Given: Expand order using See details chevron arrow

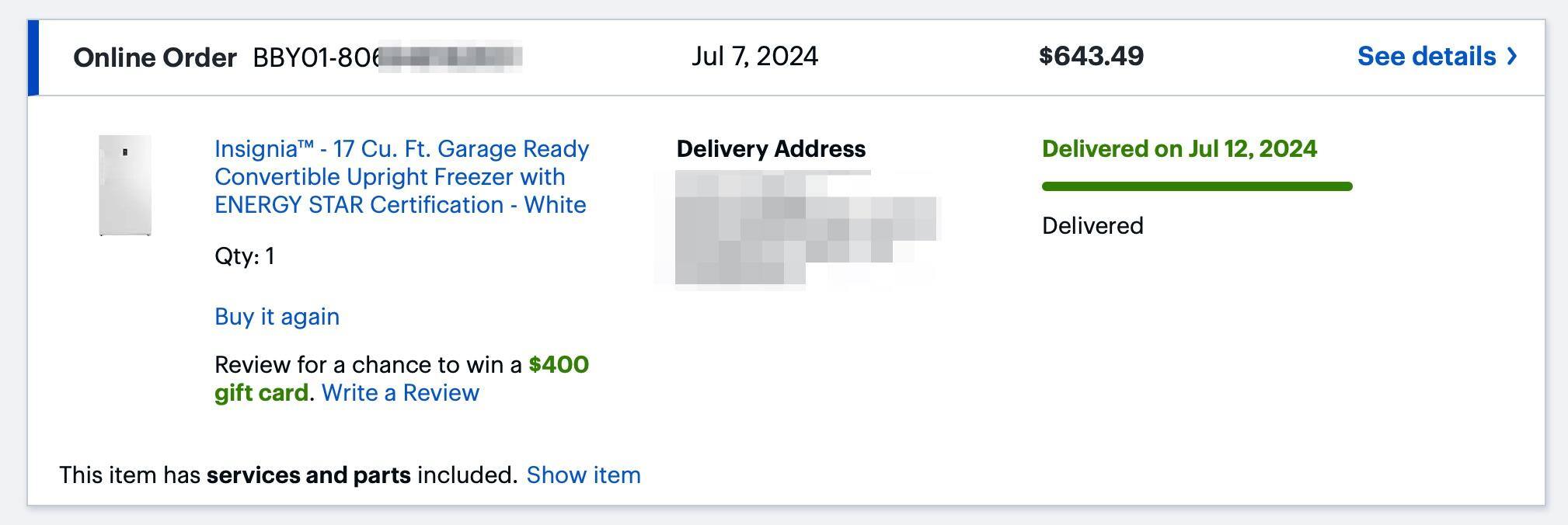Looking at the screenshot, I should coord(1511,57).
